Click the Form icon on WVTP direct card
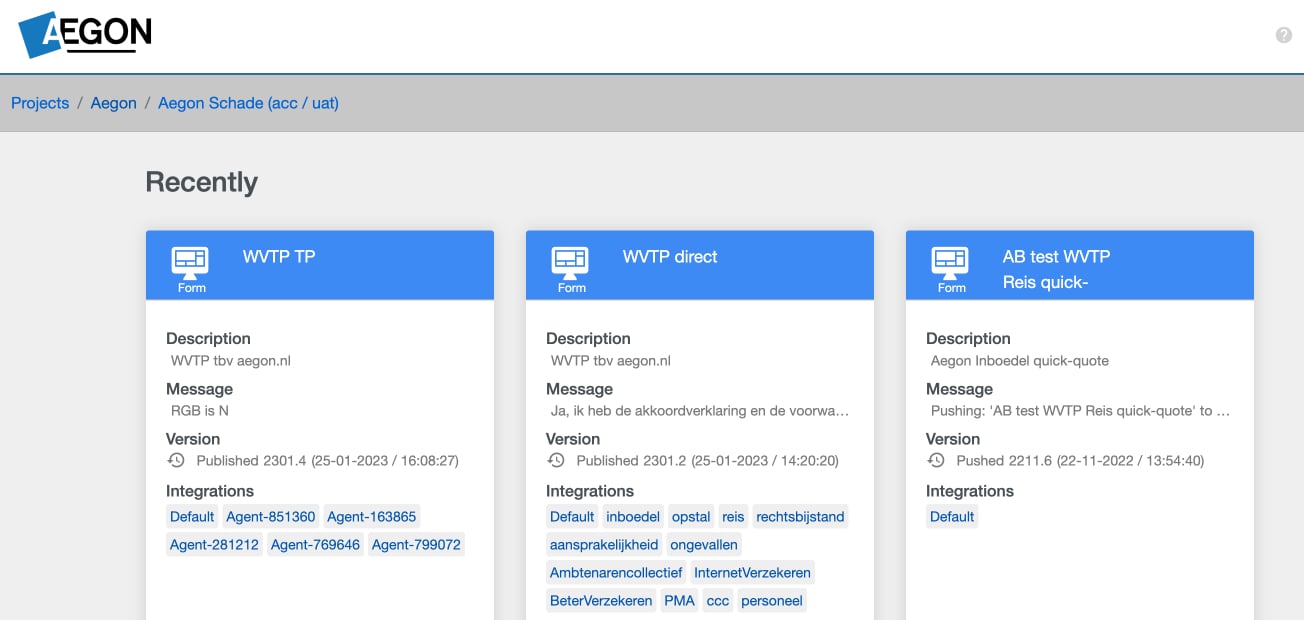This screenshot has width=1304, height=620. coord(571,270)
